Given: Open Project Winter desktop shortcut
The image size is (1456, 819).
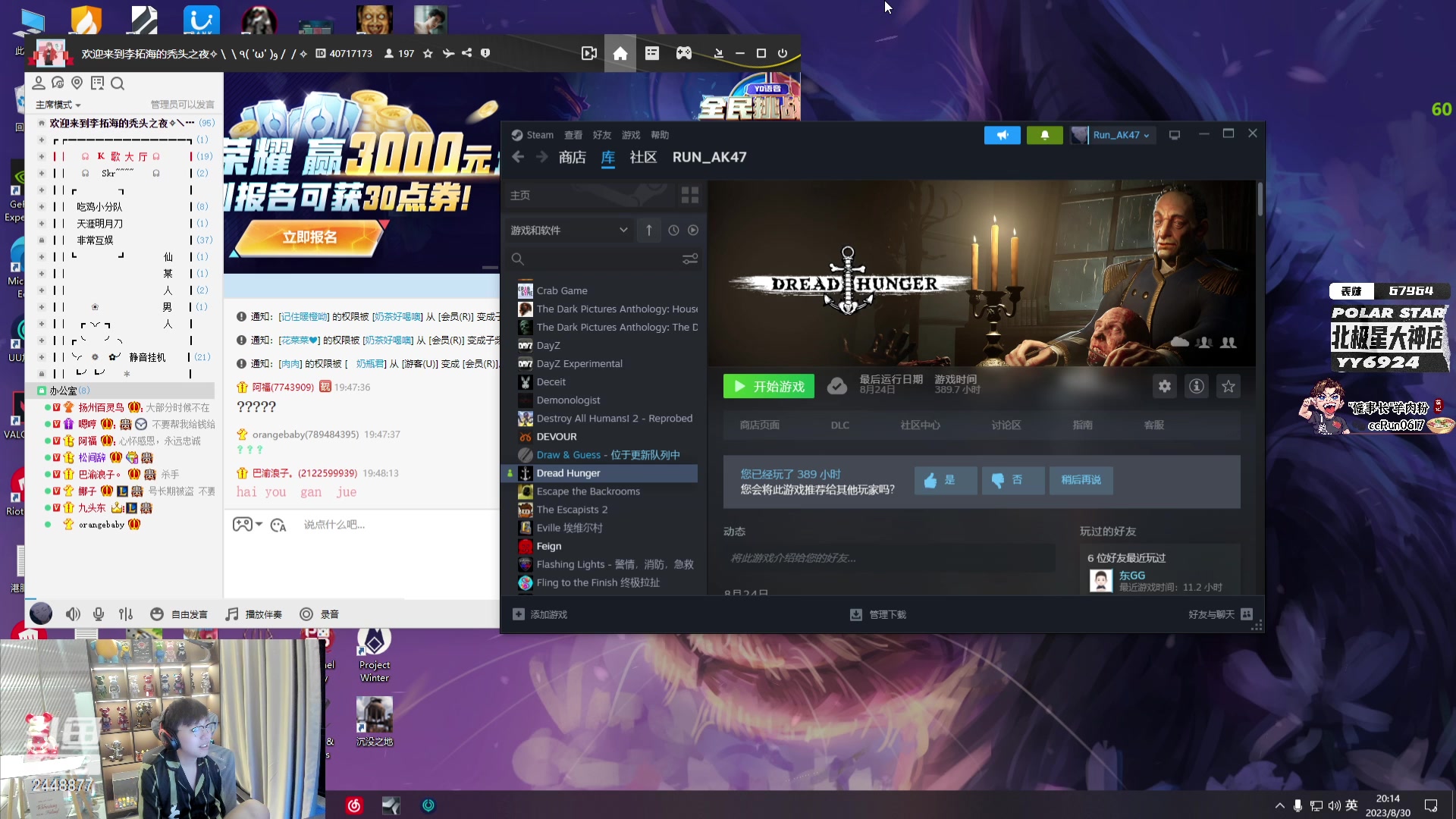Looking at the screenshot, I should (x=375, y=655).
